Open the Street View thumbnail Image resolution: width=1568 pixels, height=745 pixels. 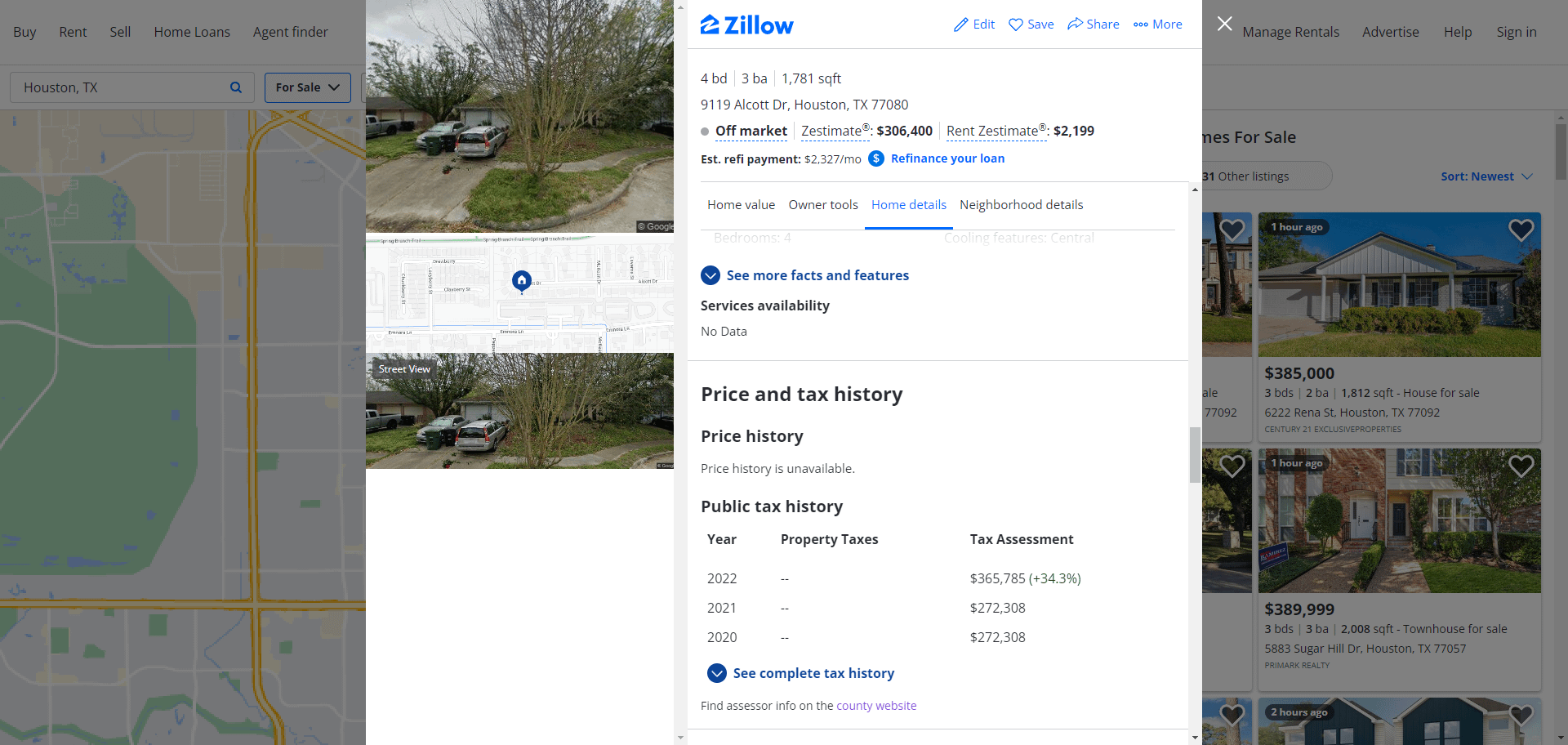pos(519,411)
